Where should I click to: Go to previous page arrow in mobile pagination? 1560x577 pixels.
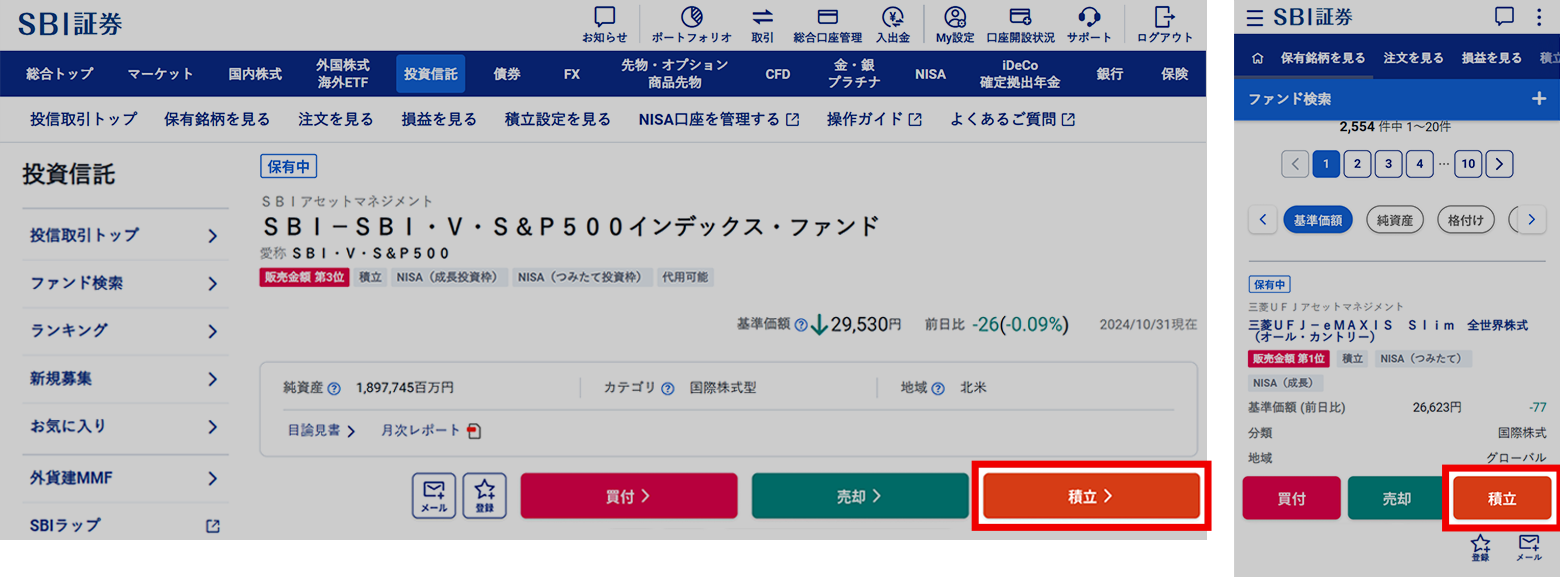click(x=1294, y=164)
